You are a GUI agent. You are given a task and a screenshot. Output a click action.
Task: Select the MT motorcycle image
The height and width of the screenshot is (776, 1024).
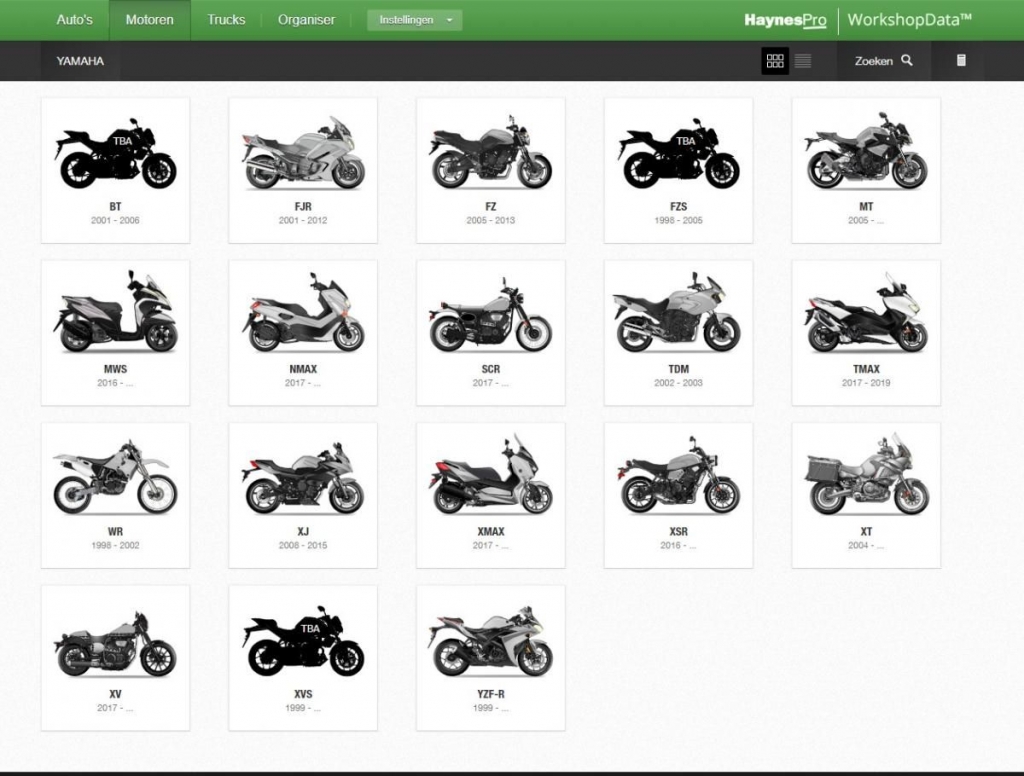(x=866, y=151)
